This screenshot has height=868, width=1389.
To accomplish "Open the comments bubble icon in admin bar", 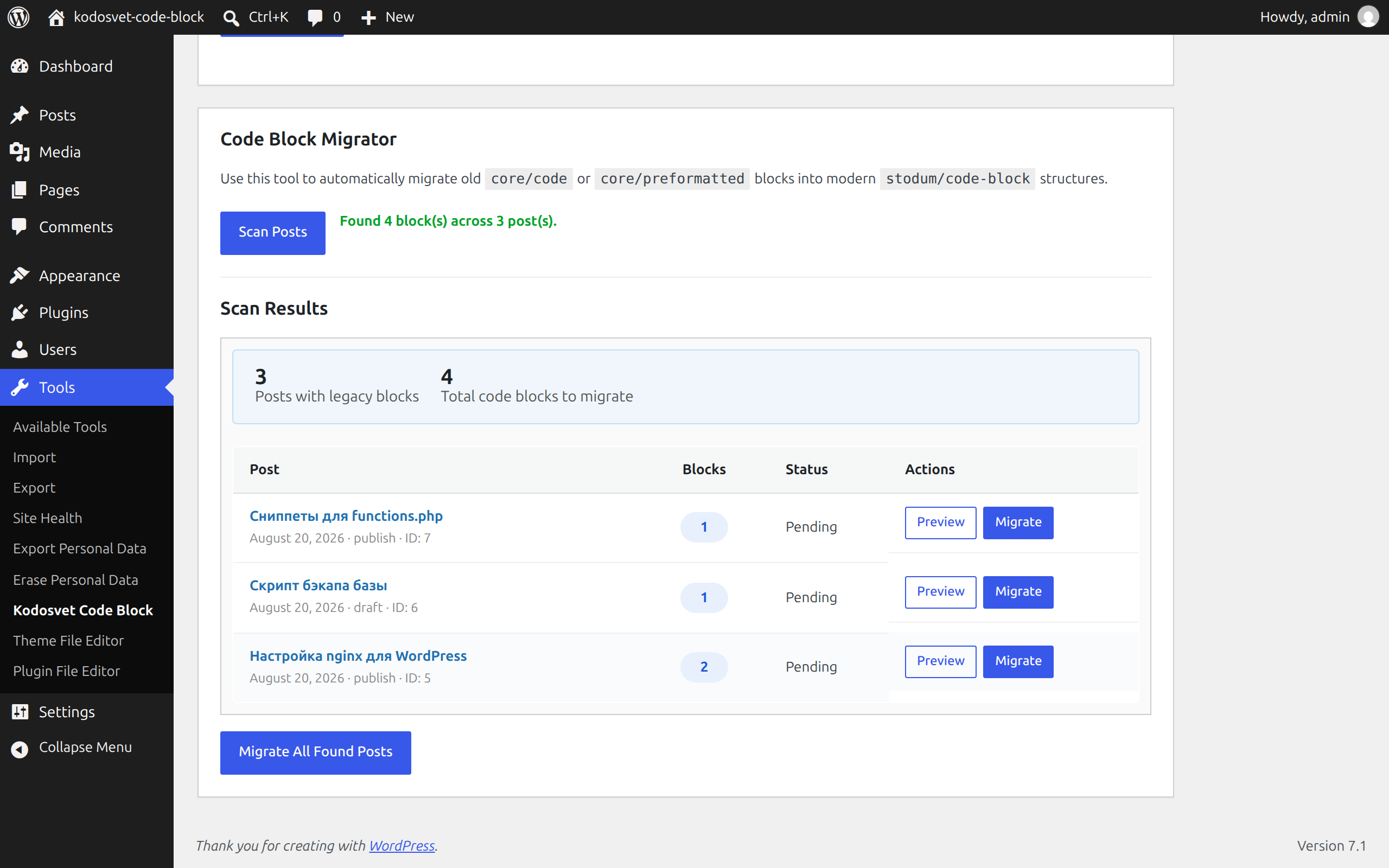I will [315, 18].
